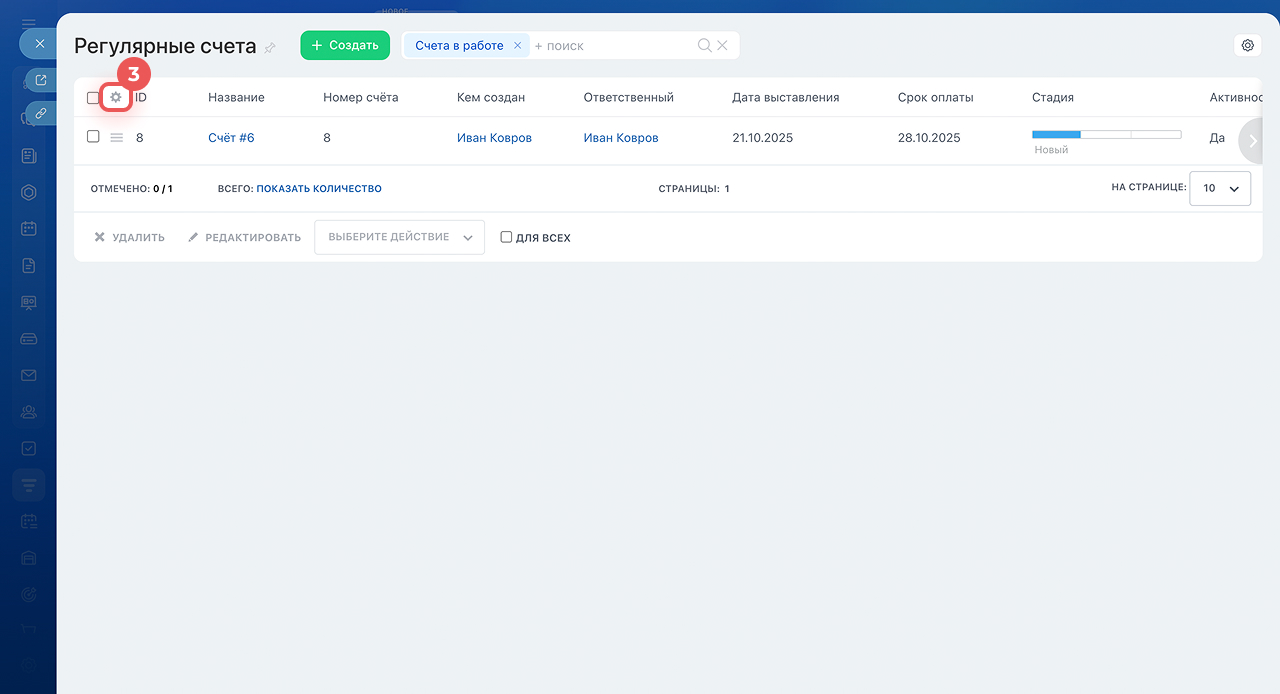The height and width of the screenshot is (694, 1280).
Task: Open the page size dropdown showing 10
Action: pyautogui.click(x=1220, y=188)
